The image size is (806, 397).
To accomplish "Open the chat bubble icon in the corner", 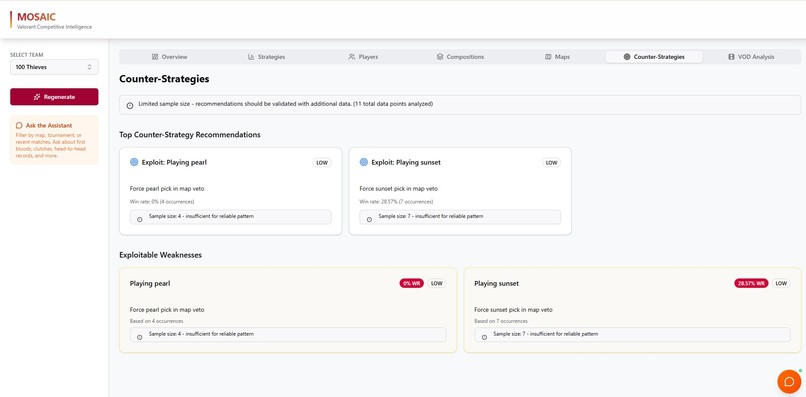I will pyautogui.click(x=789, y=382).
